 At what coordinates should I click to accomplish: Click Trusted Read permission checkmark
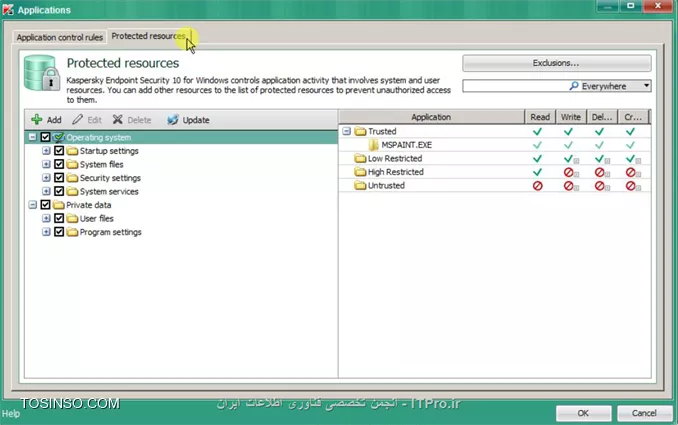[537, 131]
